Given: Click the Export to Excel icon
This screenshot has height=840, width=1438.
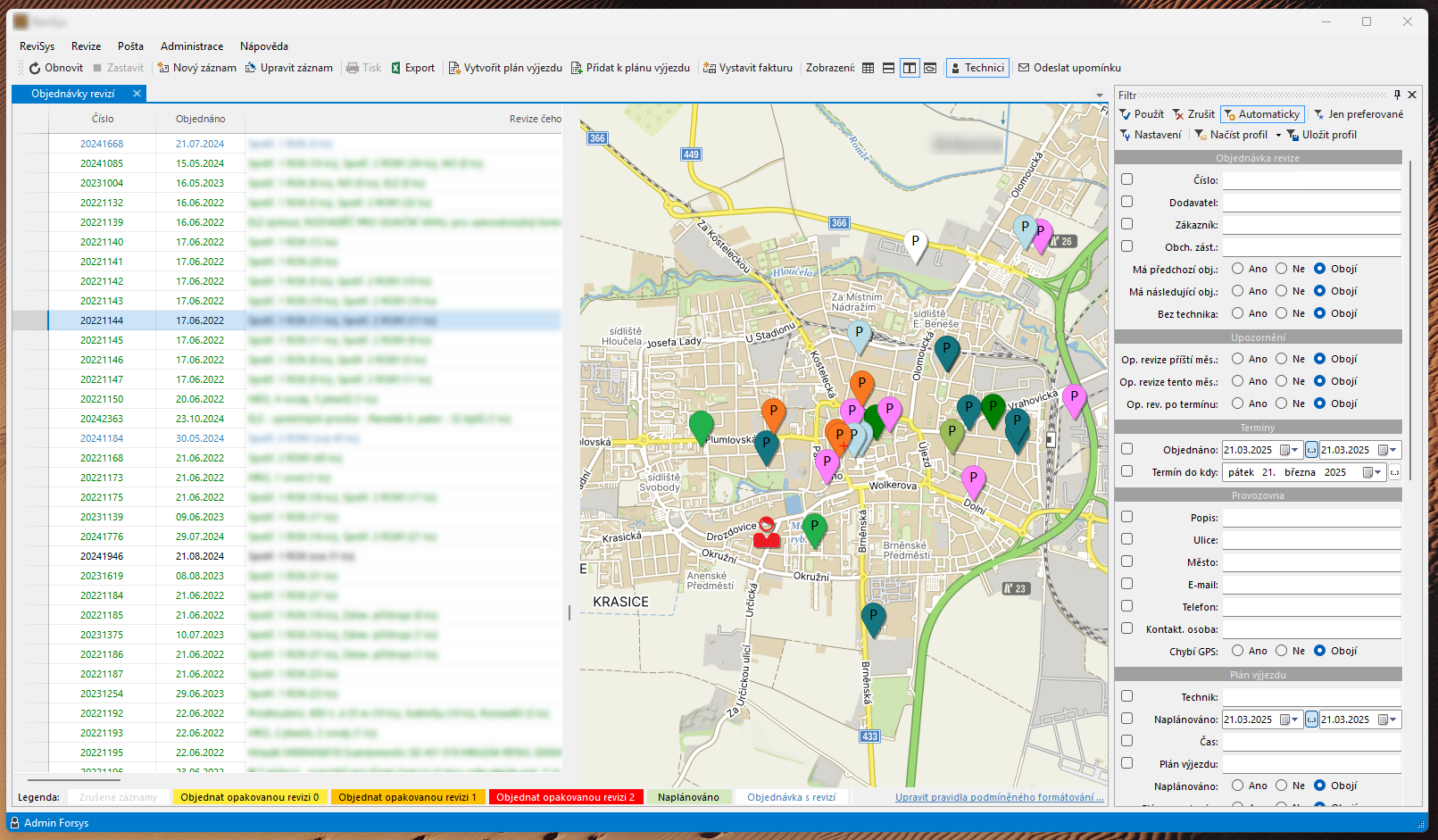Looking at the screenshot, I should point(396,68).
